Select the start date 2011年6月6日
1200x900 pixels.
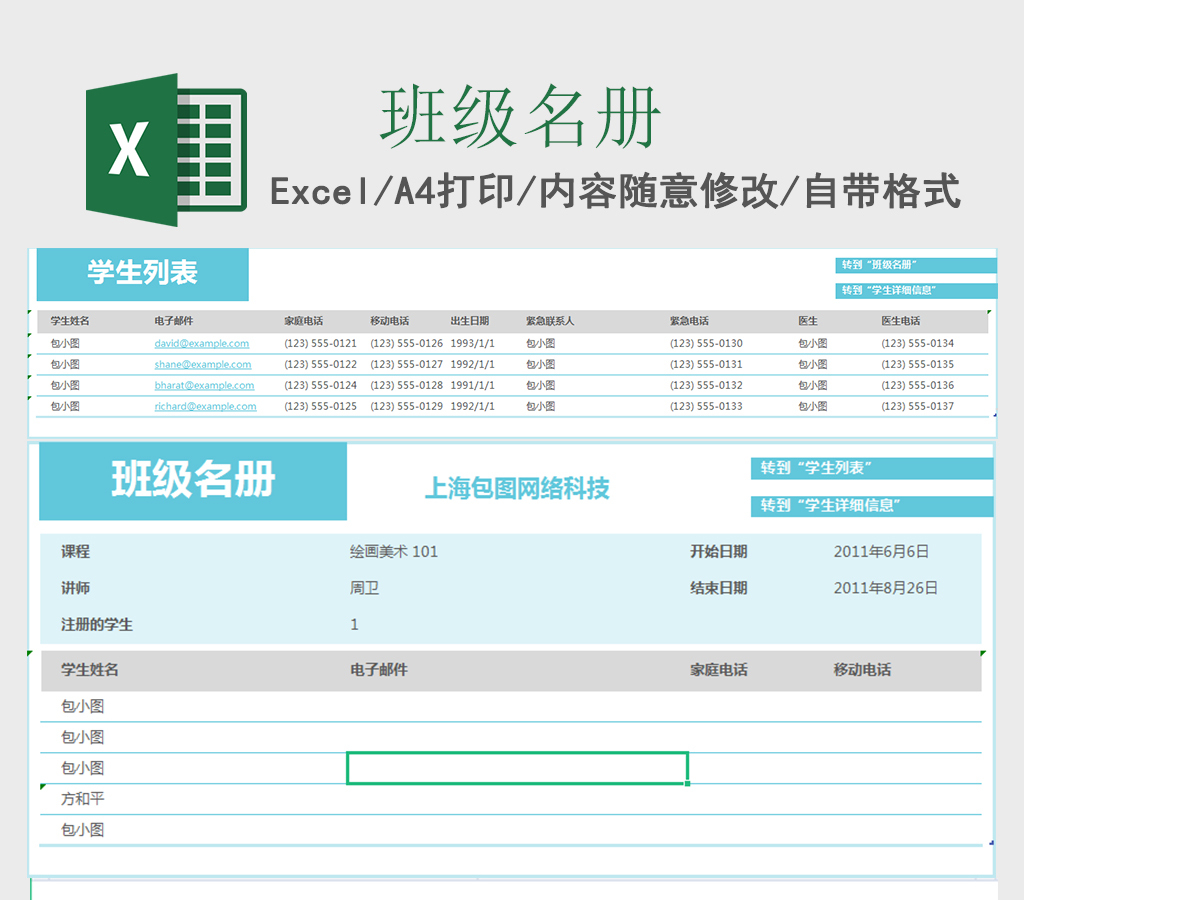tap(881, 551)
